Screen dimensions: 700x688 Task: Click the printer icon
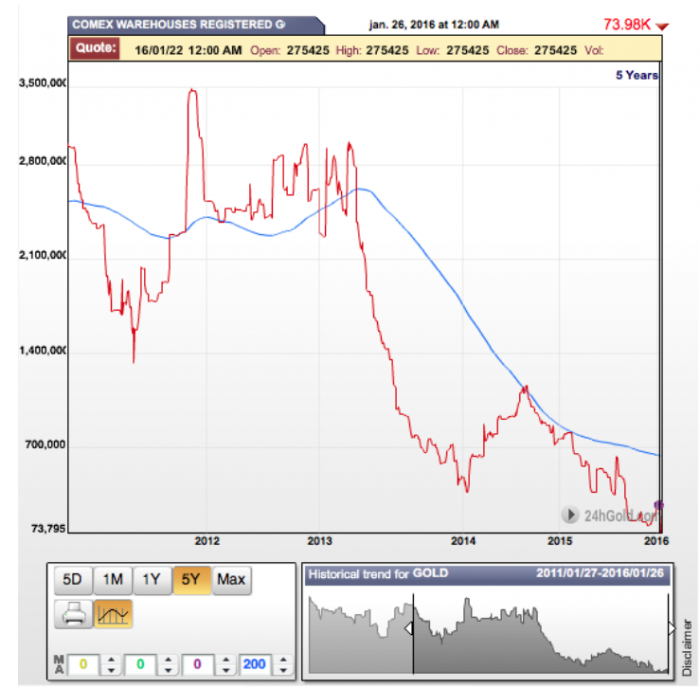coord(74,615)
